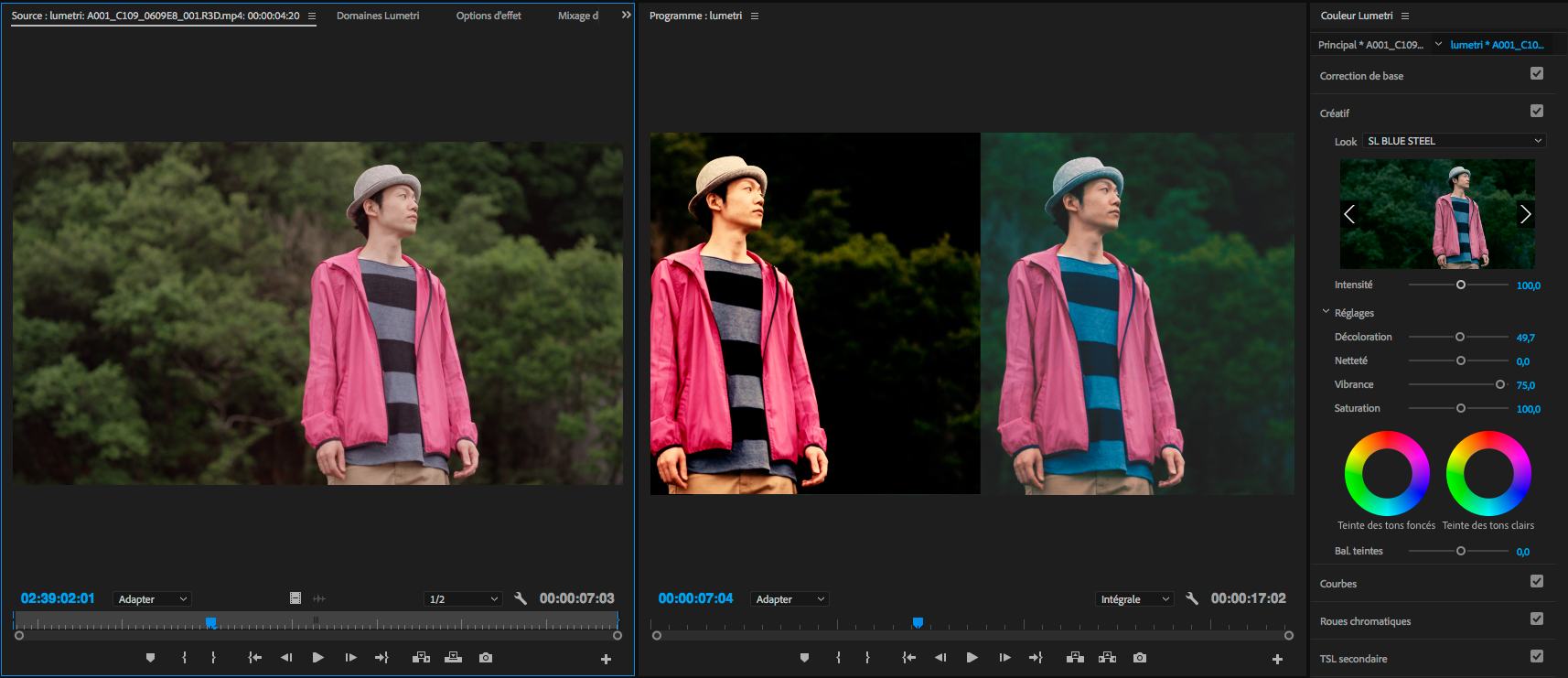Select lumetri * A001 clip tab
Viewport: 1568px width, 678px height.
[1497, 45]
